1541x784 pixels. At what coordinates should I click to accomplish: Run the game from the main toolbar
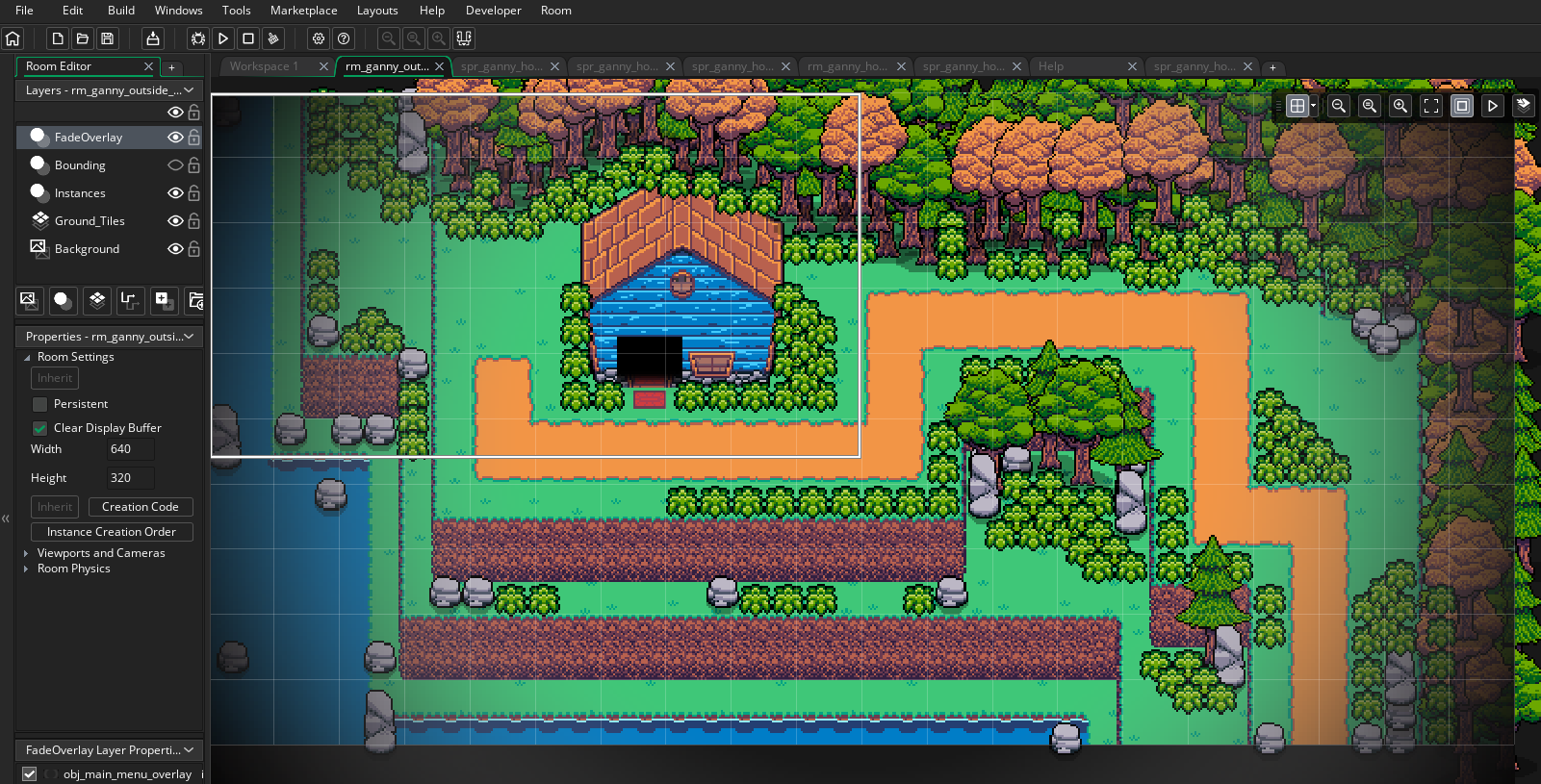(223, 38)
